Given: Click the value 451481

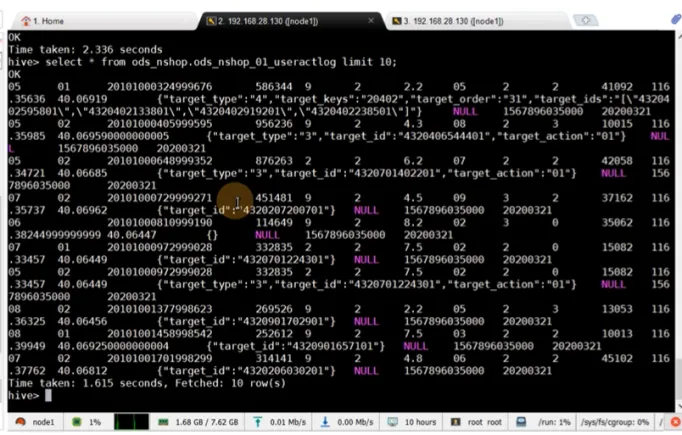Looking at the screenshot, I should [x=274, y=198].
